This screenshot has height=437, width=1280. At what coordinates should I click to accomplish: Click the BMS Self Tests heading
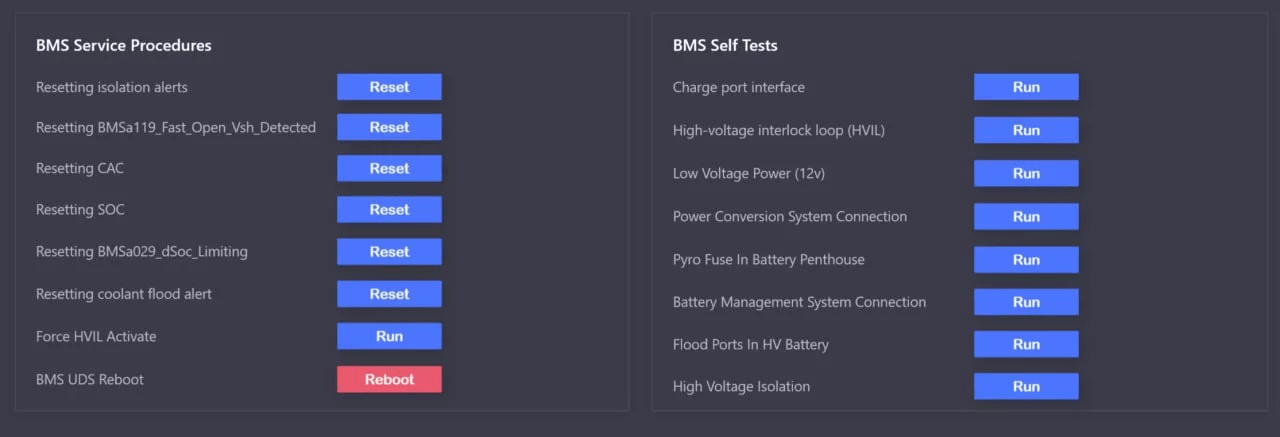click(725, 45)
